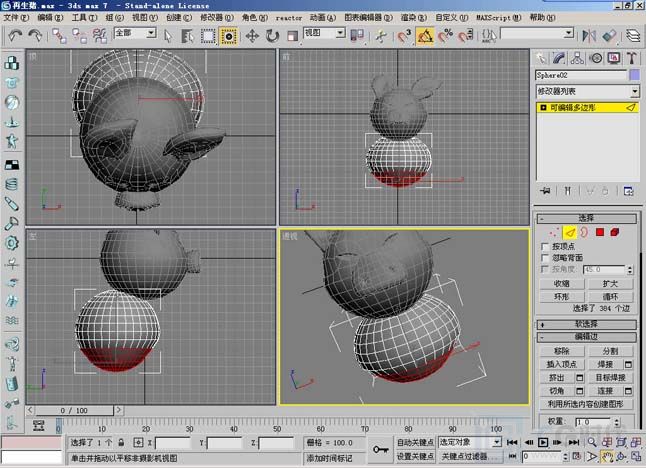This screenshot has width=646, height=468.
Task: Select the Bind to Space Warp tool
Action: coord(100,36)
